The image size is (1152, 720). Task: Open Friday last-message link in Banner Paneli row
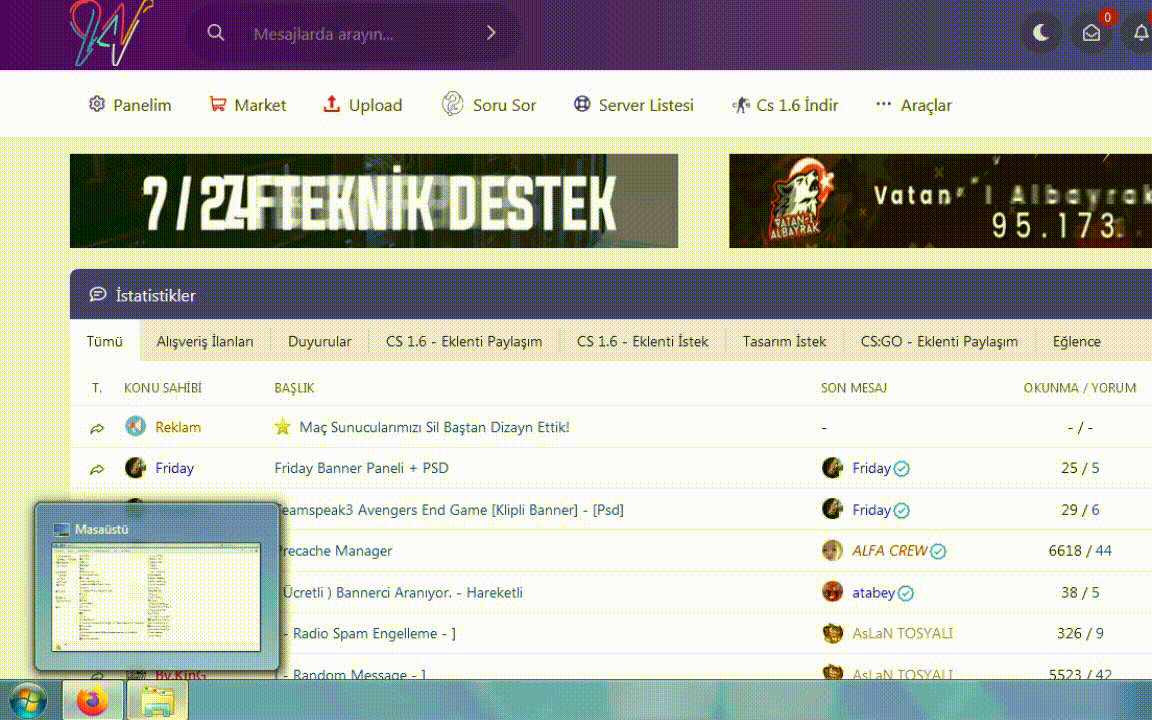[871, 468]
